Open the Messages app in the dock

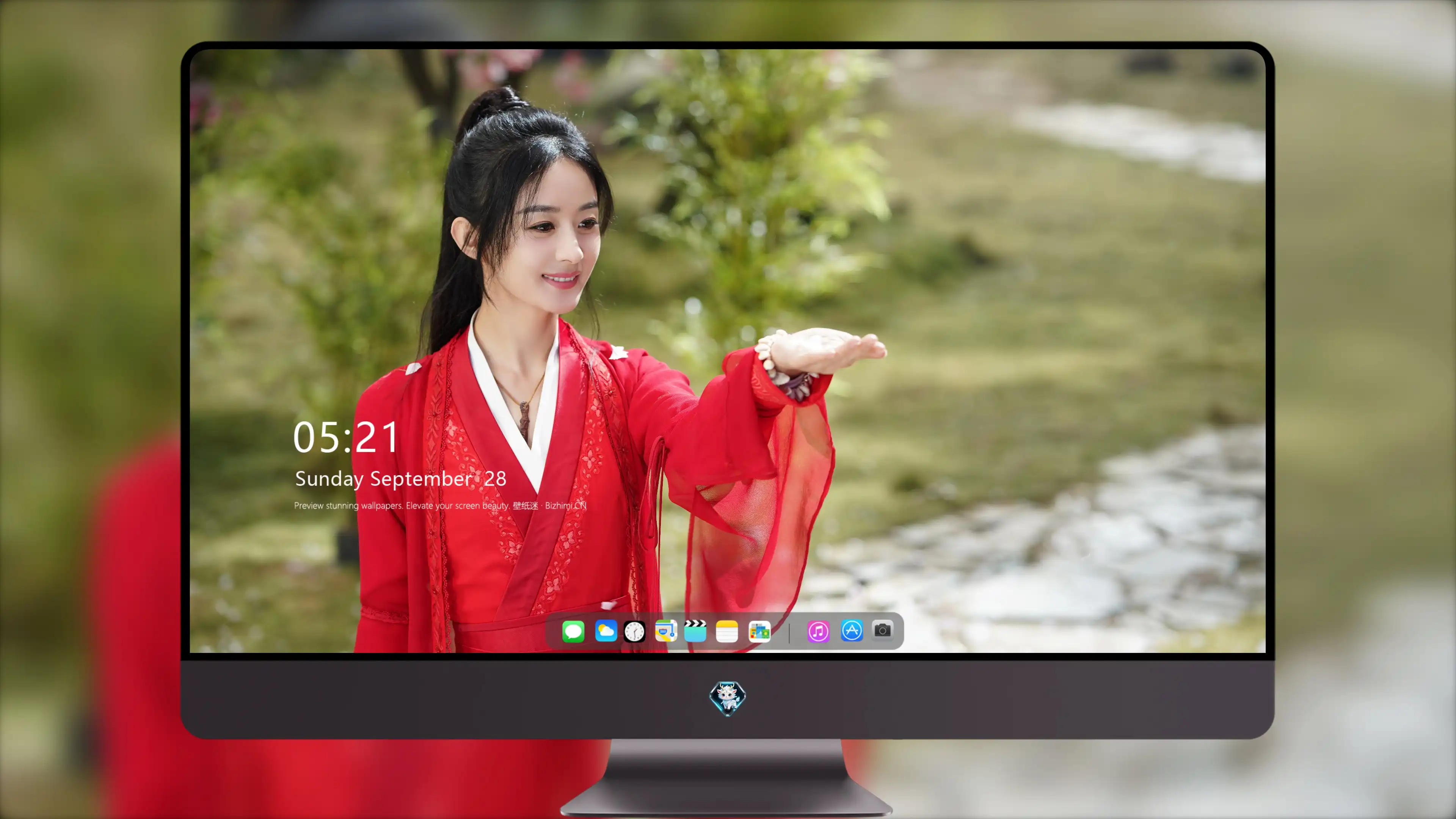[573, 631]
